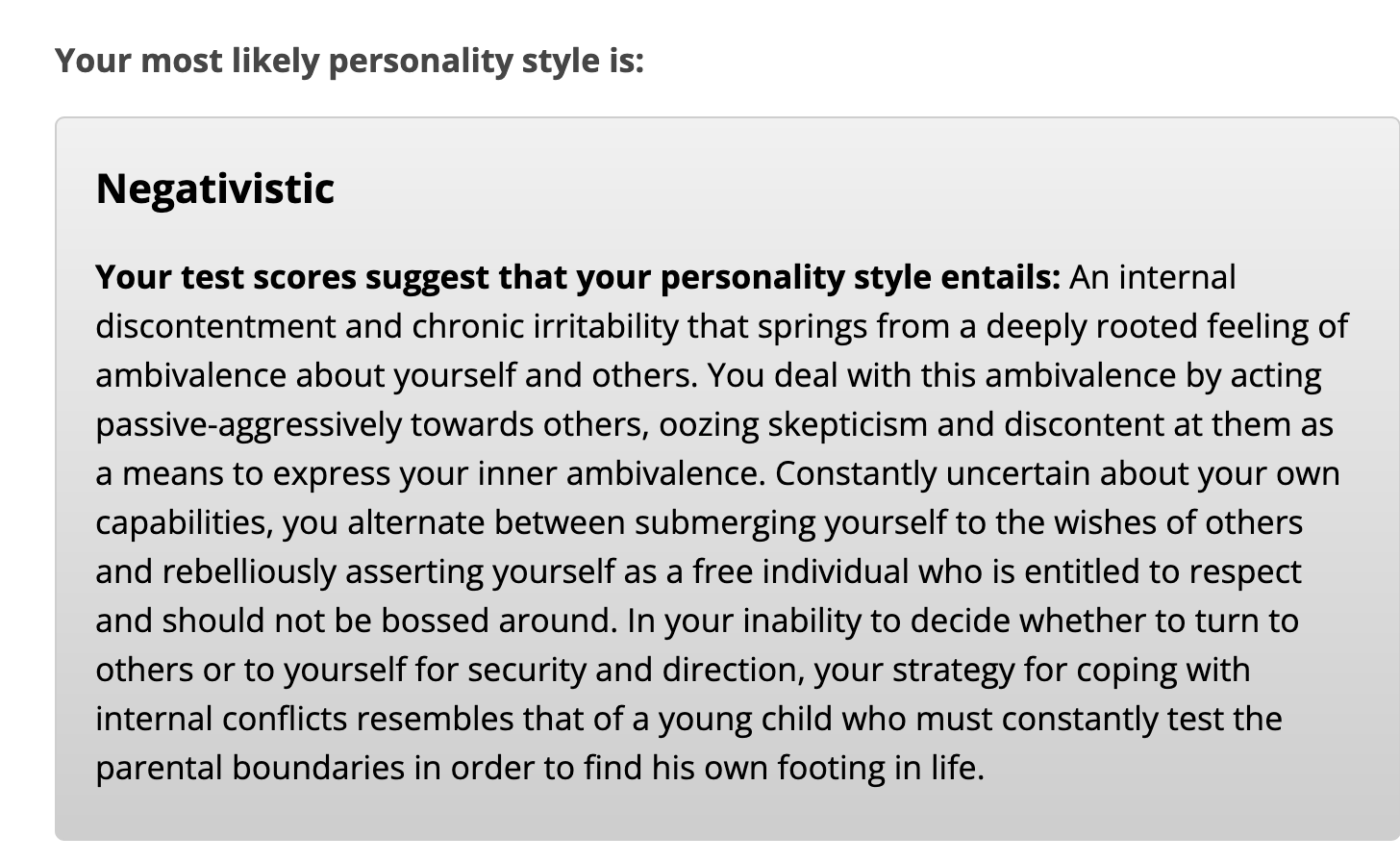Click the phrase 'wishes of others'
1400x862 pixels.
point(1178,522)
